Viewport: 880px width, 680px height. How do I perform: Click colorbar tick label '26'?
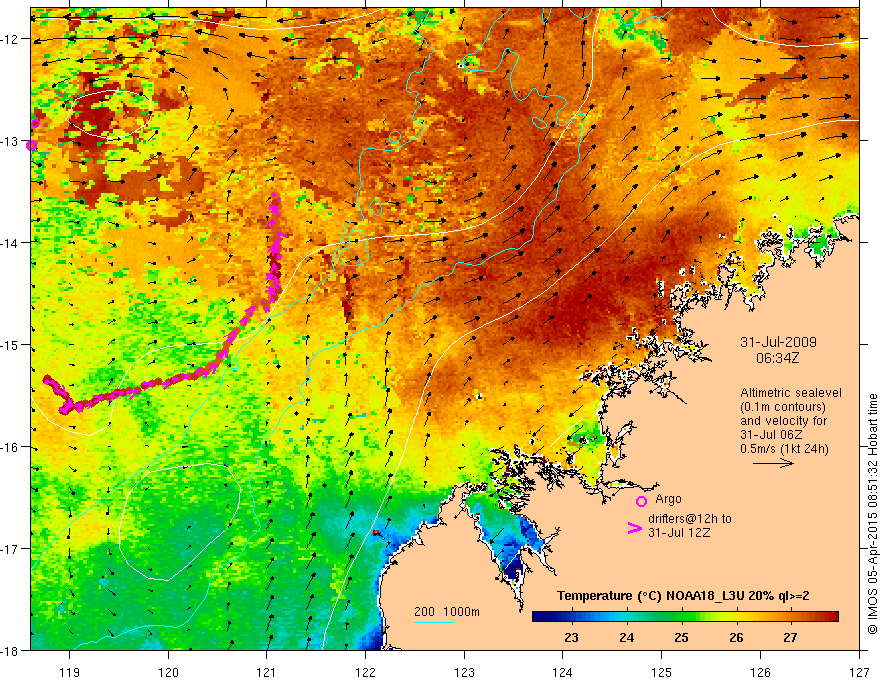(x=736, y=637)
